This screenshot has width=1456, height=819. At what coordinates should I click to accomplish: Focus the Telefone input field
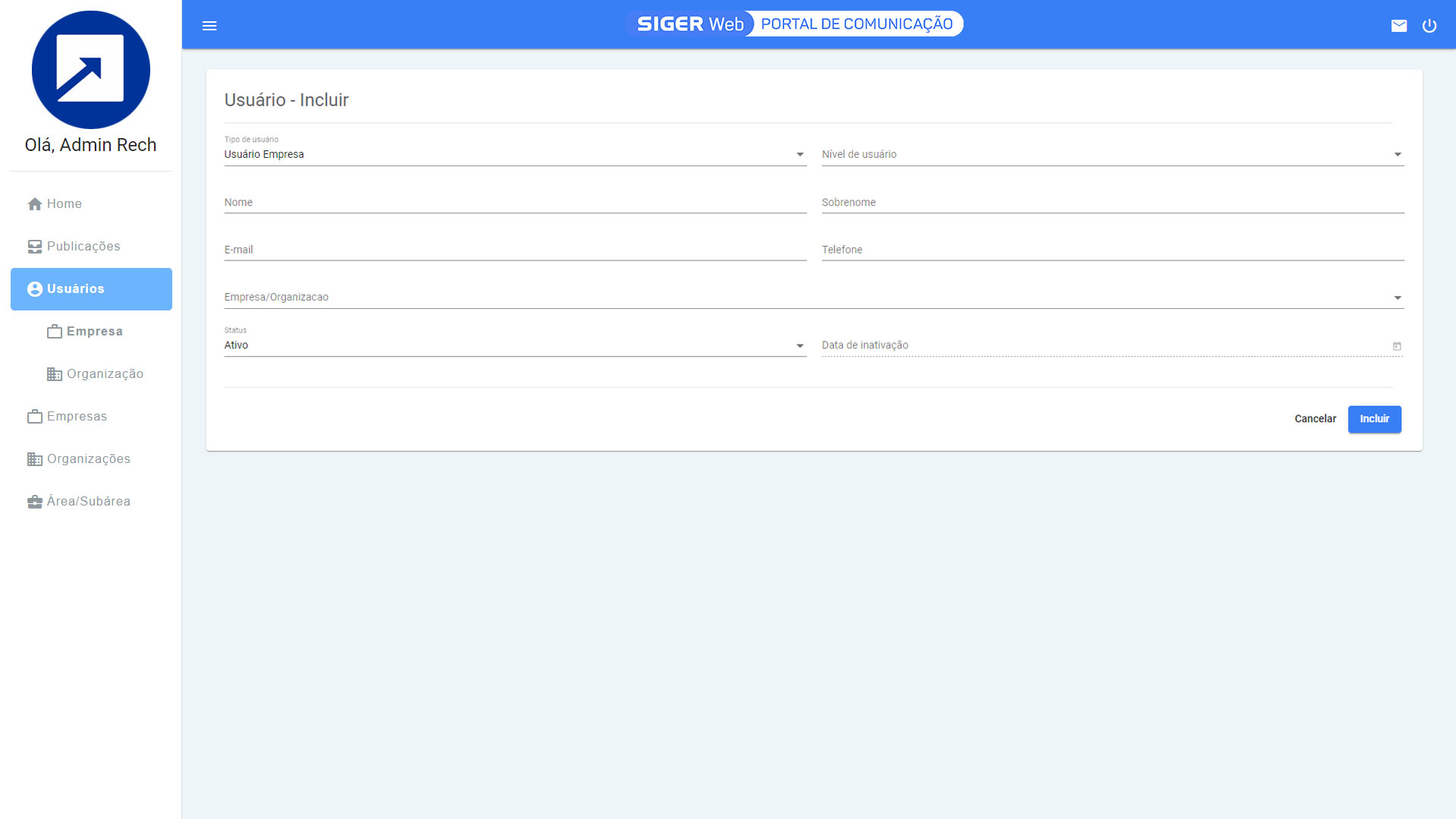click(1113, 250)
